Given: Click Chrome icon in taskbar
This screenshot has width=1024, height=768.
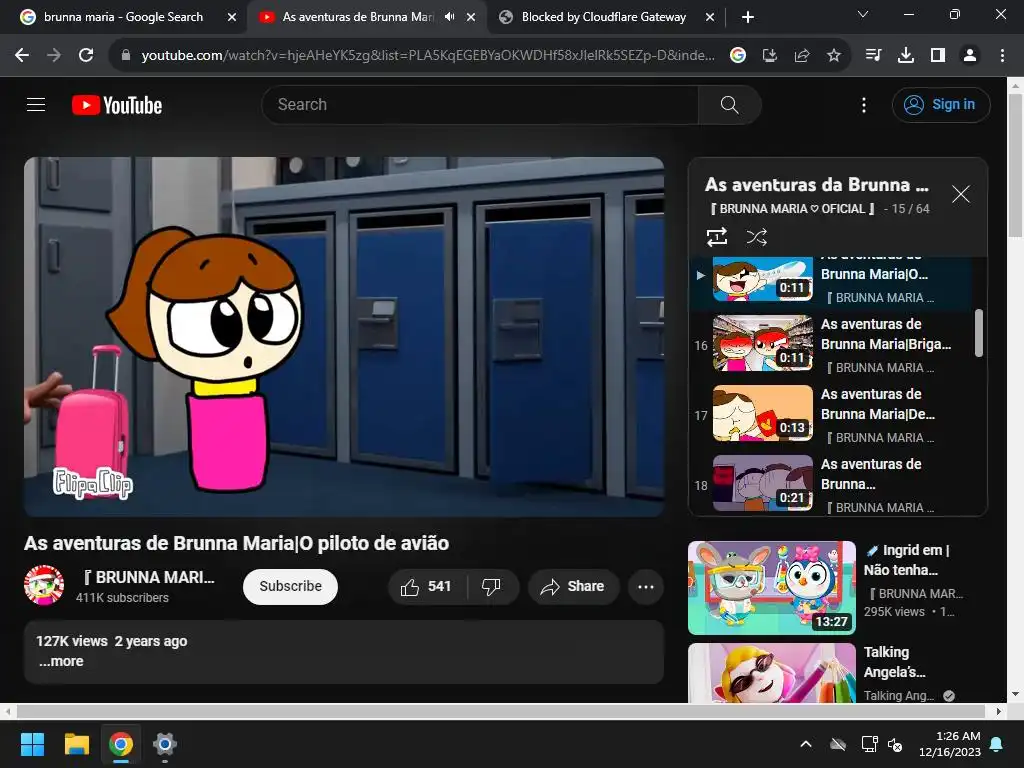Looking at the screenshot, I should (x=121, y=744).
